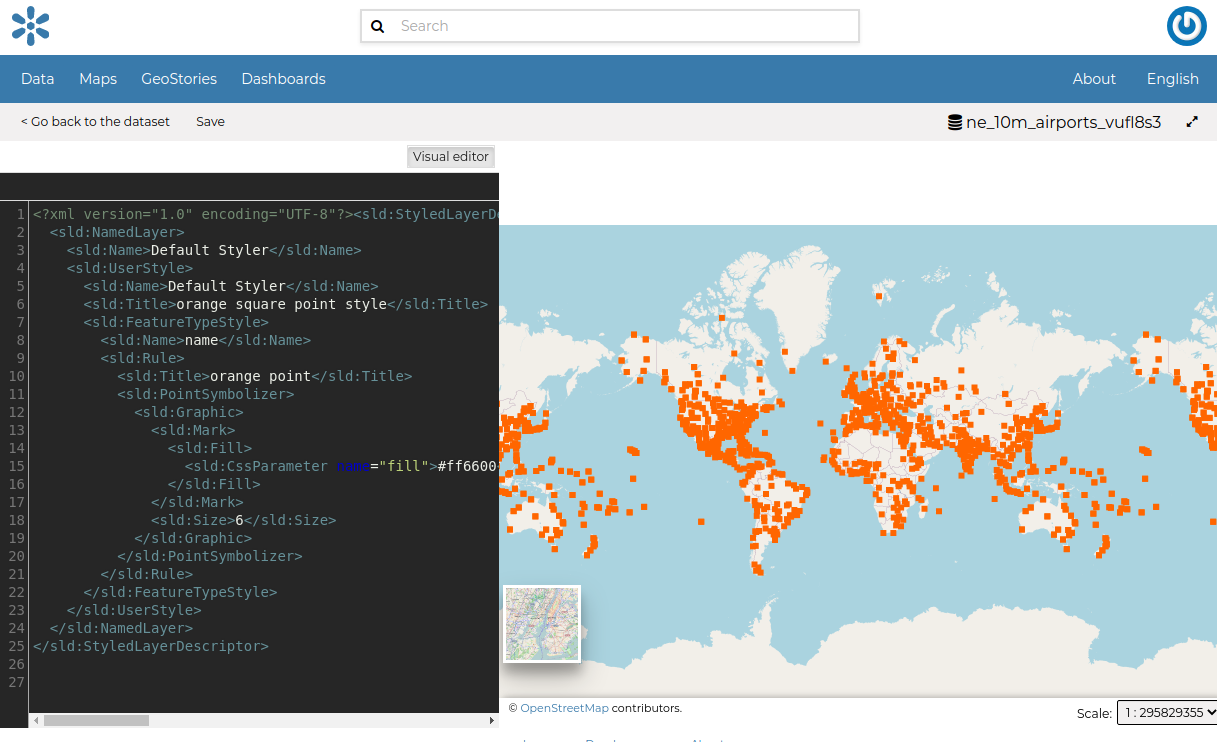
Task: Click the database icon beside ne_10m_airports_vufl8s3
Action: coord(955,121)
